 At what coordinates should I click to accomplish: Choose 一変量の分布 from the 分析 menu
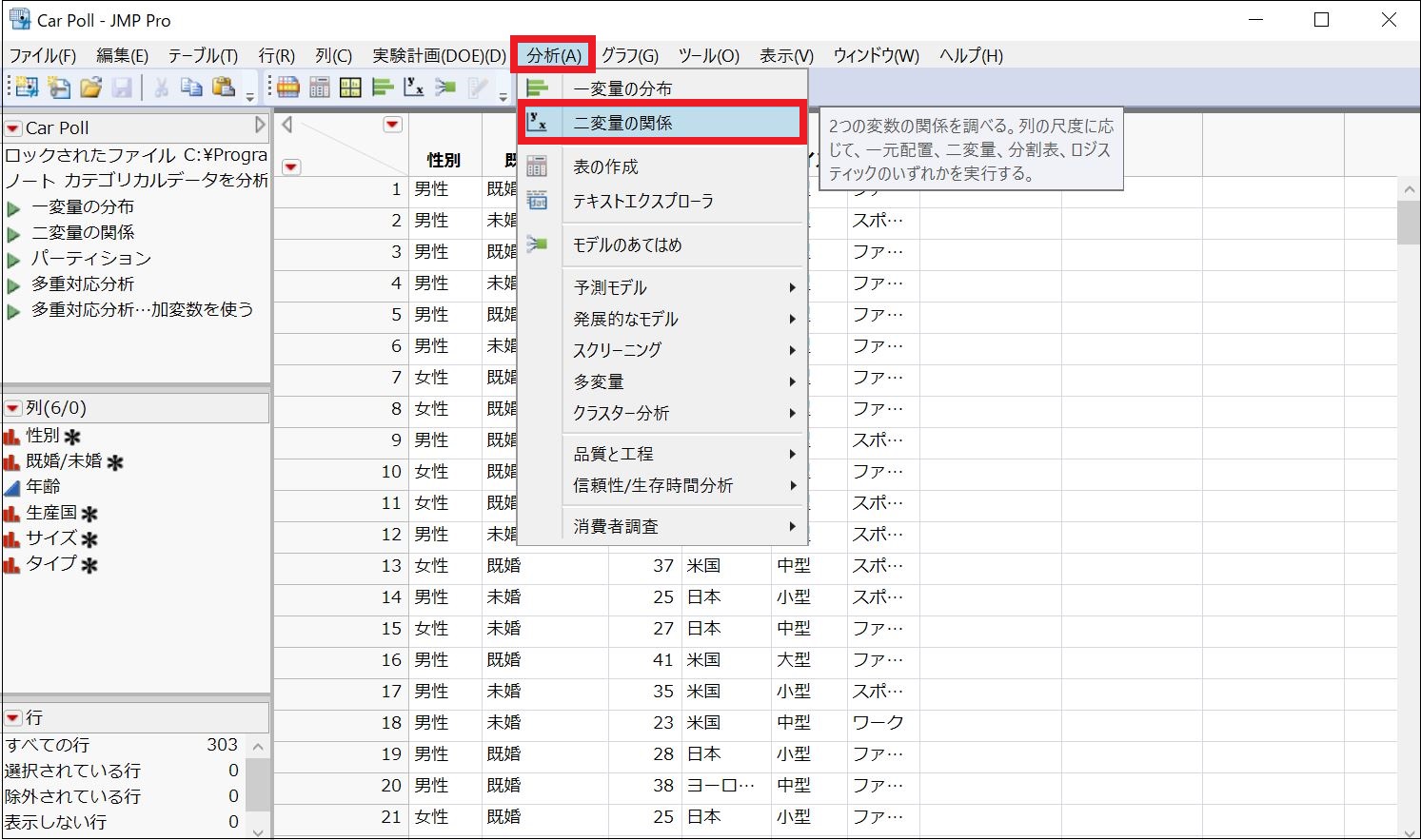pyautogui.click(x=662, y=88)
